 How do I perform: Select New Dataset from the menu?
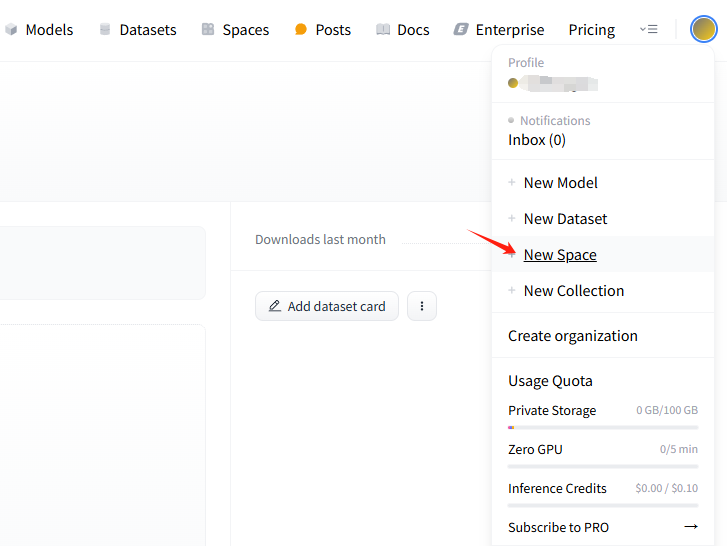pyautogui.click(x=565, y=219)
